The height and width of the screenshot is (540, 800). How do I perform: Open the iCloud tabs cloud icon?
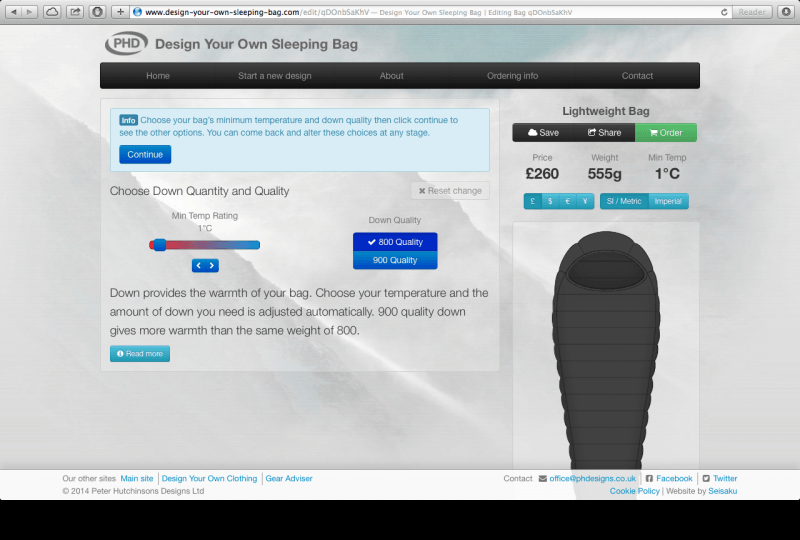pyautogui.click(x=52, y=12)
